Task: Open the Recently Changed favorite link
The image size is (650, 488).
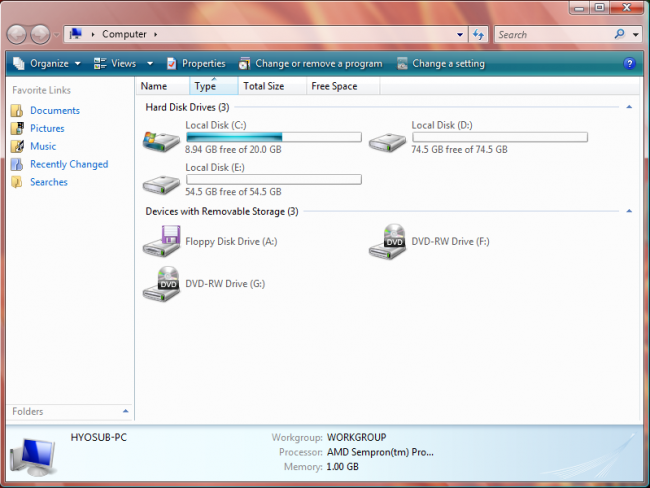Action: coord(68,164)
